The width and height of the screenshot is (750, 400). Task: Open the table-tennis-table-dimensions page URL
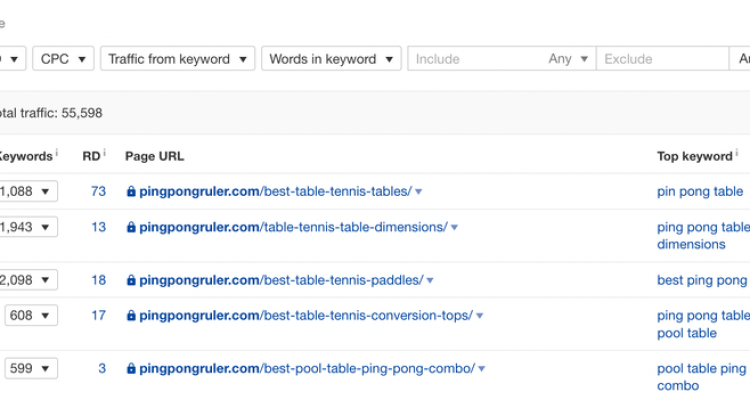pos(294,227)
